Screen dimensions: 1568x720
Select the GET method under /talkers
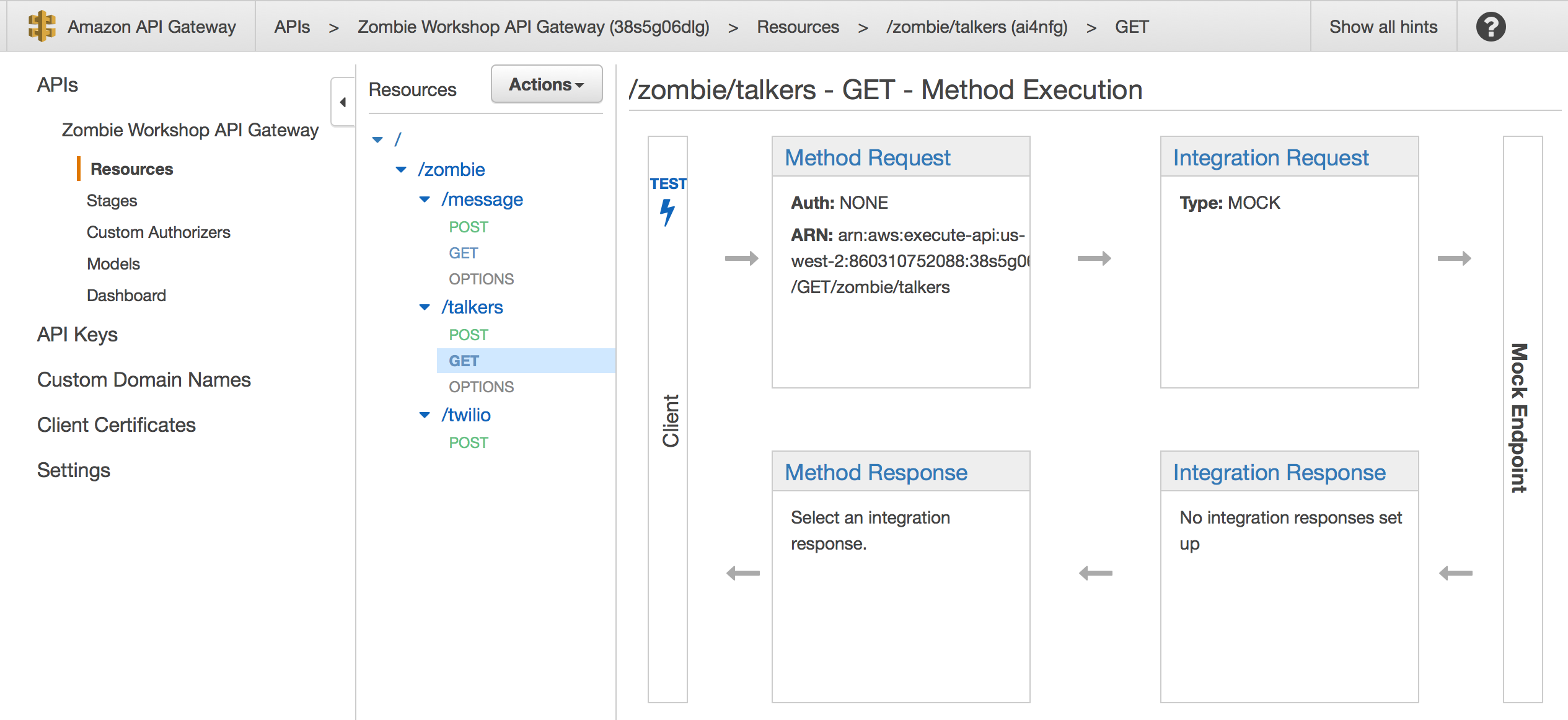(x=462, y=360)
